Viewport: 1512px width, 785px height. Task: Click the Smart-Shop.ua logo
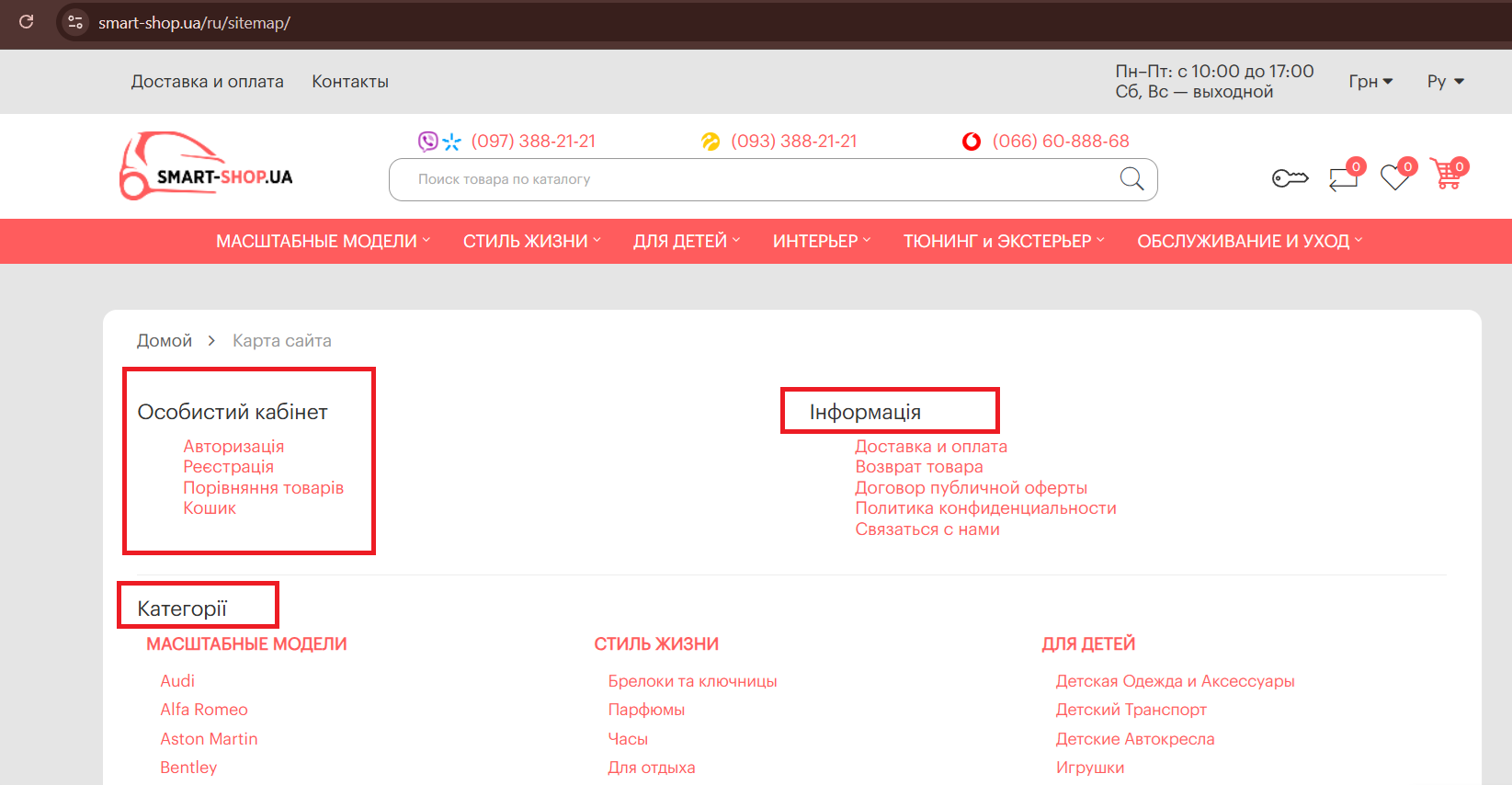coord(207,167)
